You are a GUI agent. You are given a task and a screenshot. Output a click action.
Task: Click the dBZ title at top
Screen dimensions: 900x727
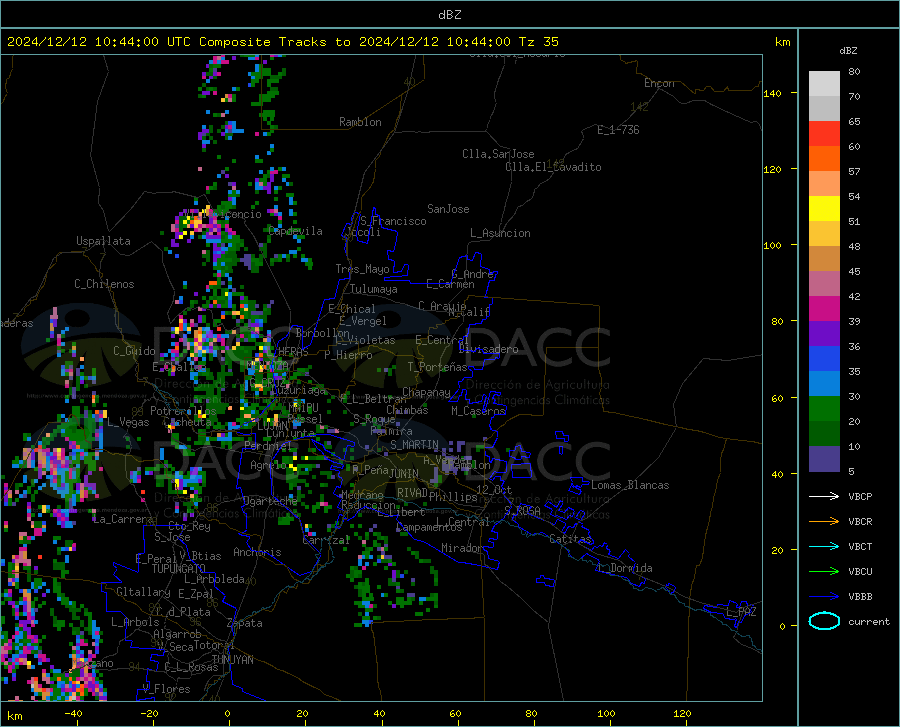[x=449, y=15]
